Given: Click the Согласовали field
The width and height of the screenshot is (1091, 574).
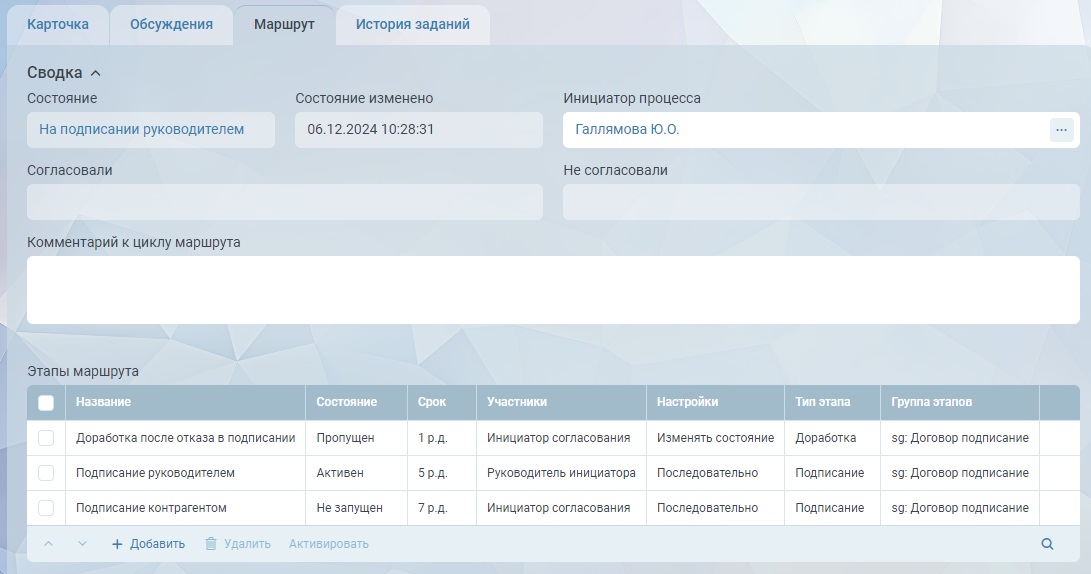Looking at the screenshot, I should [285, 202].
